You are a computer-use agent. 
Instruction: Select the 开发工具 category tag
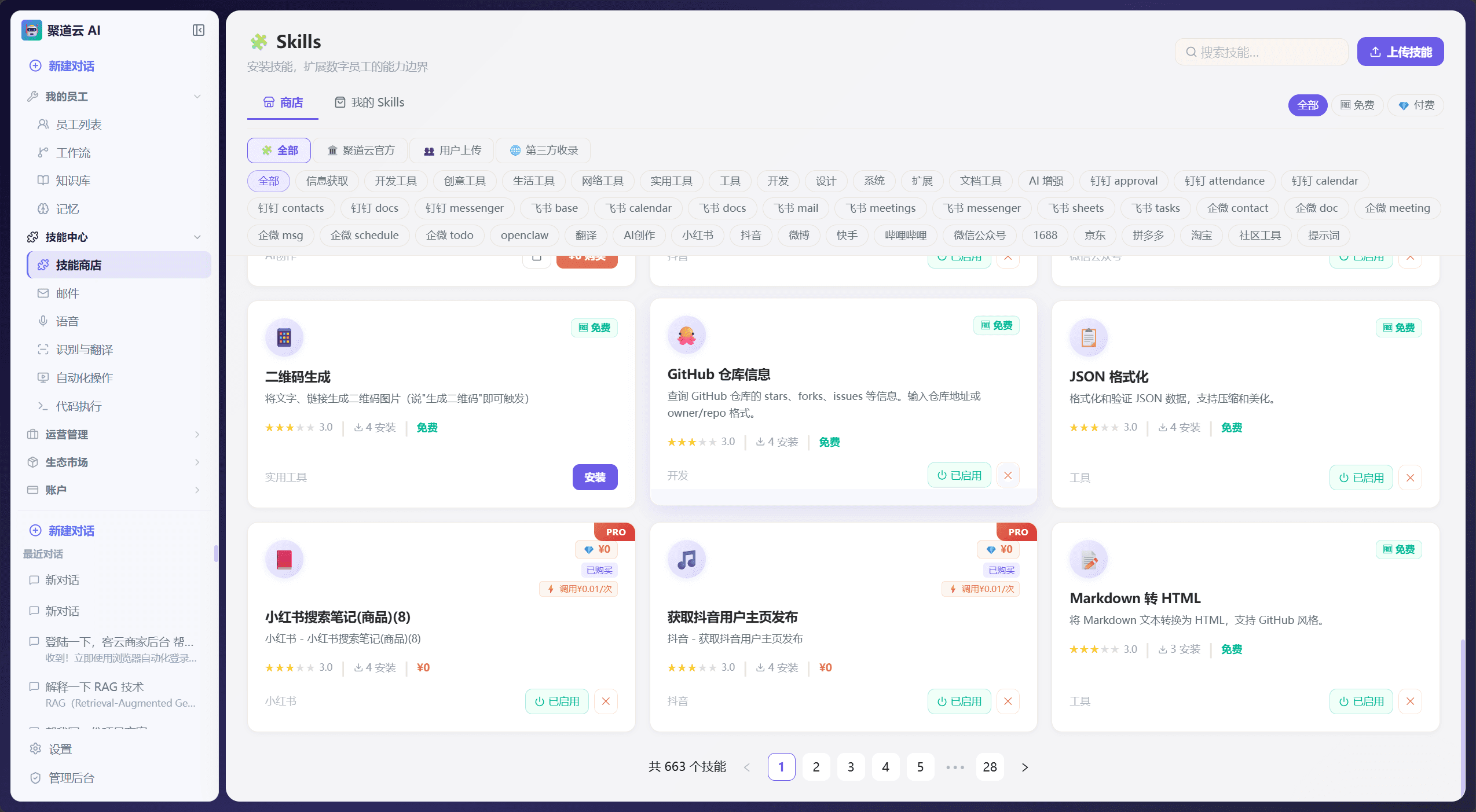(x=395, y=181)
